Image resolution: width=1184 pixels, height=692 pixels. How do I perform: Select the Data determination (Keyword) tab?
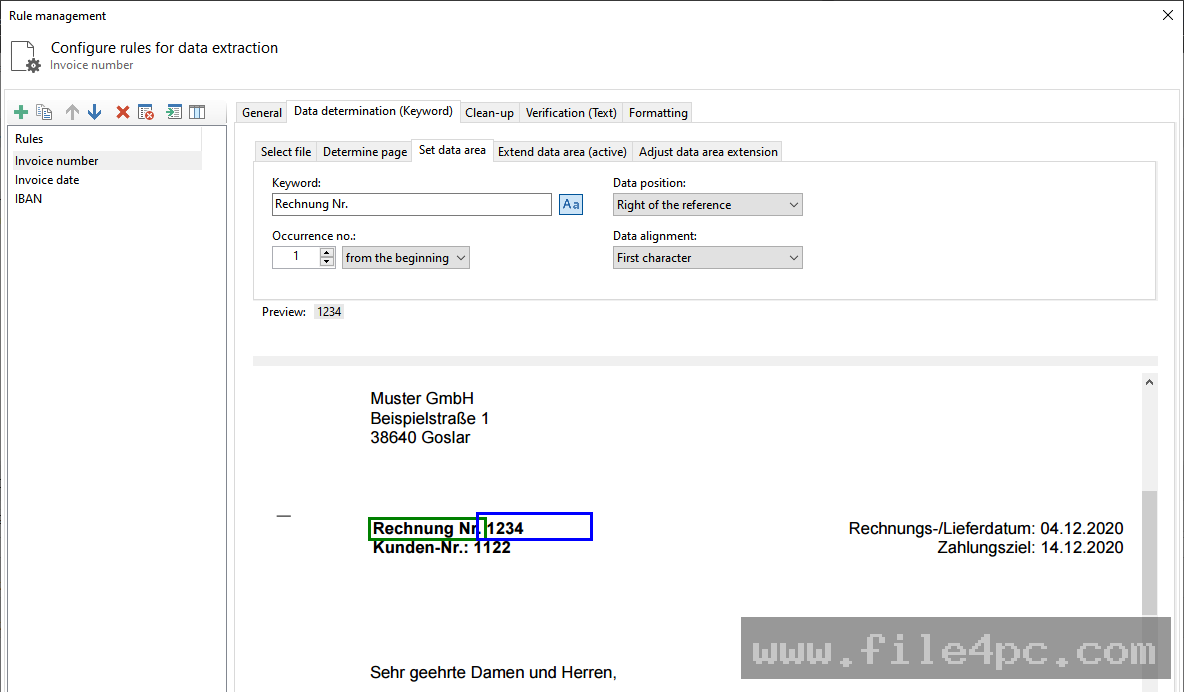(373, 111)
